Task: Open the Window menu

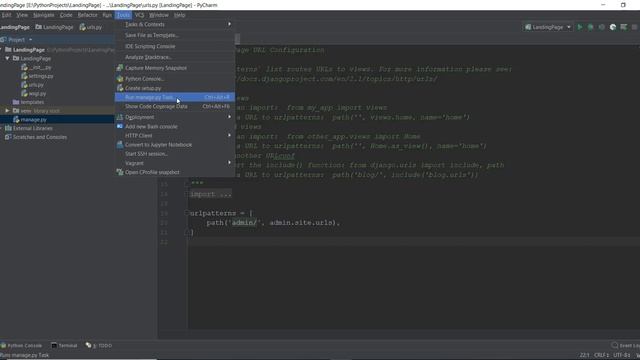Action: 158,15
